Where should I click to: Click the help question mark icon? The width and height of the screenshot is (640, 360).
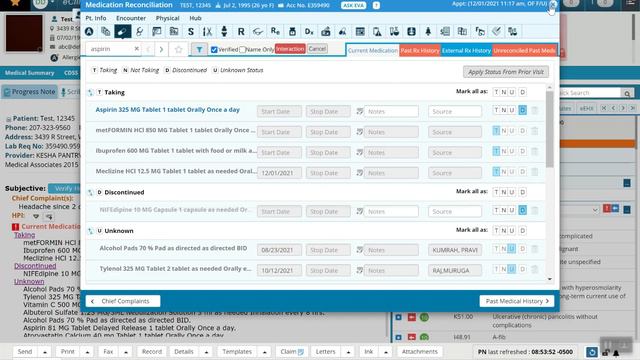(x=376, y=5)
